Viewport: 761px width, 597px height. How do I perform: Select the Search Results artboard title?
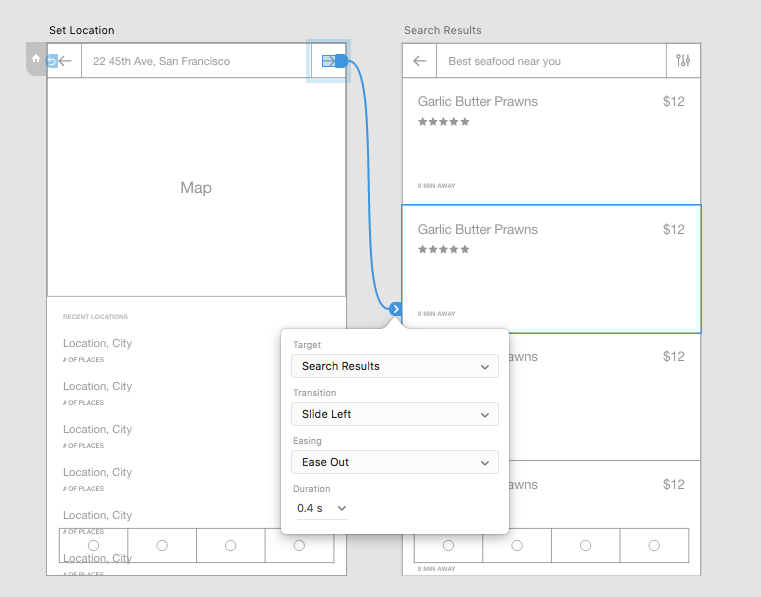click(443, 30)
